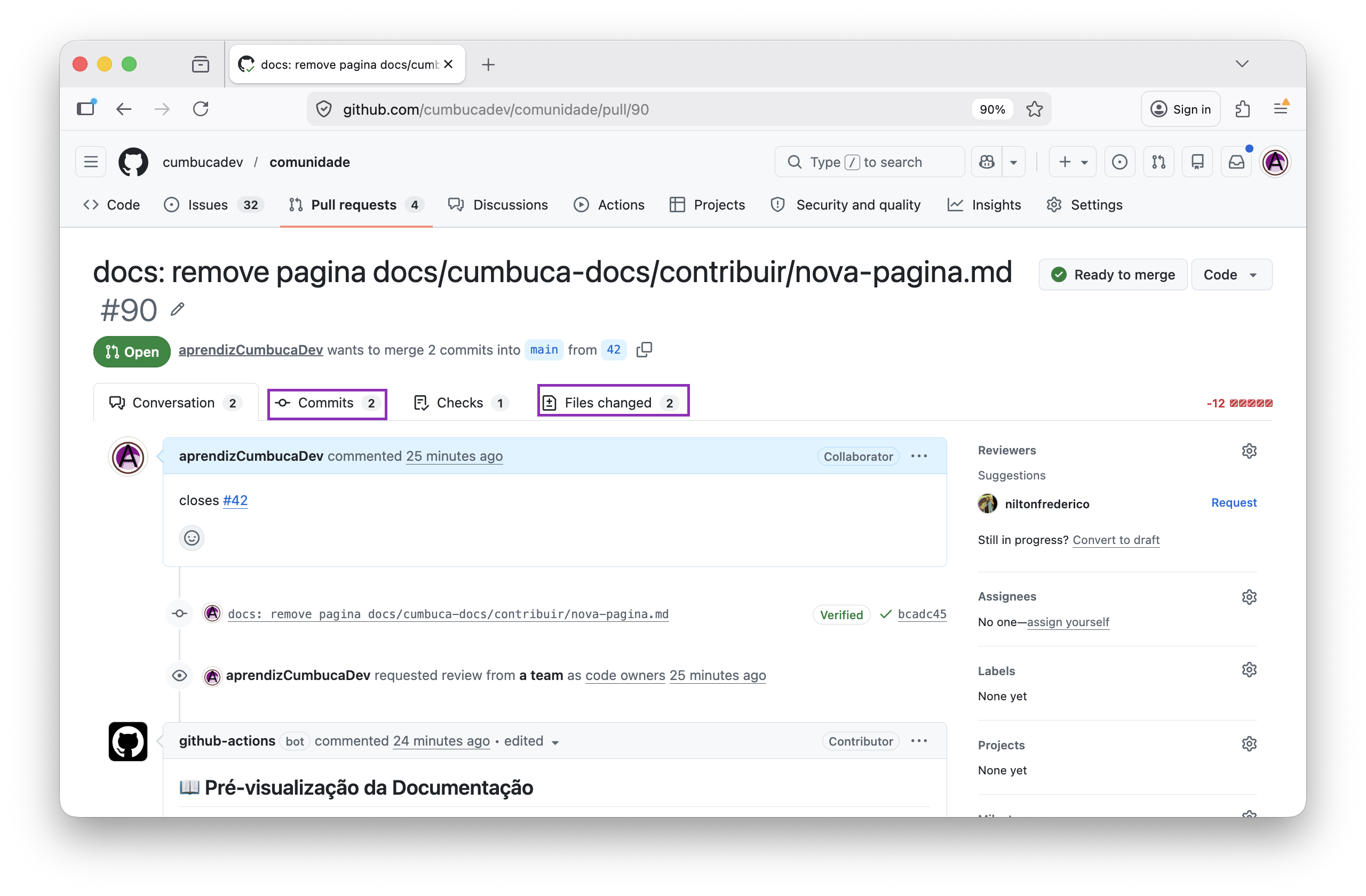Open the pull requests icon in header

tap(1158, 162)
